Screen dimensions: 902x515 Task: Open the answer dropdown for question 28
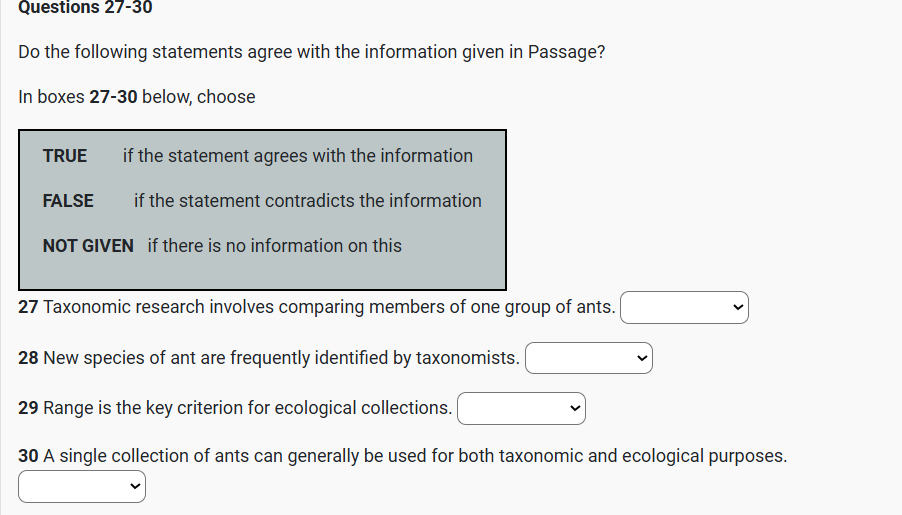point(588,358)
